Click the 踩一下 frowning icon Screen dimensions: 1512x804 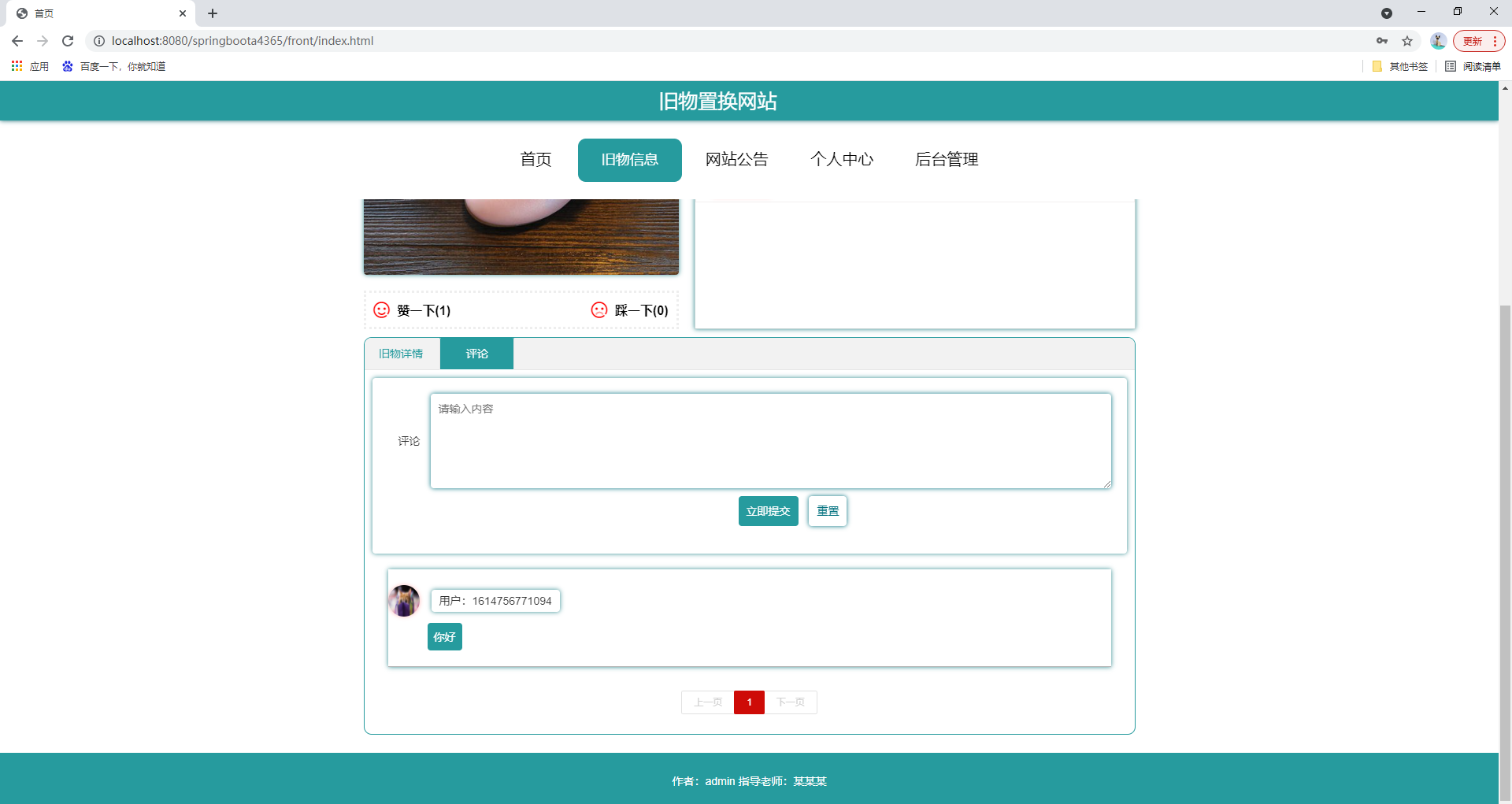pyautogui.click(x=599, y=310)
